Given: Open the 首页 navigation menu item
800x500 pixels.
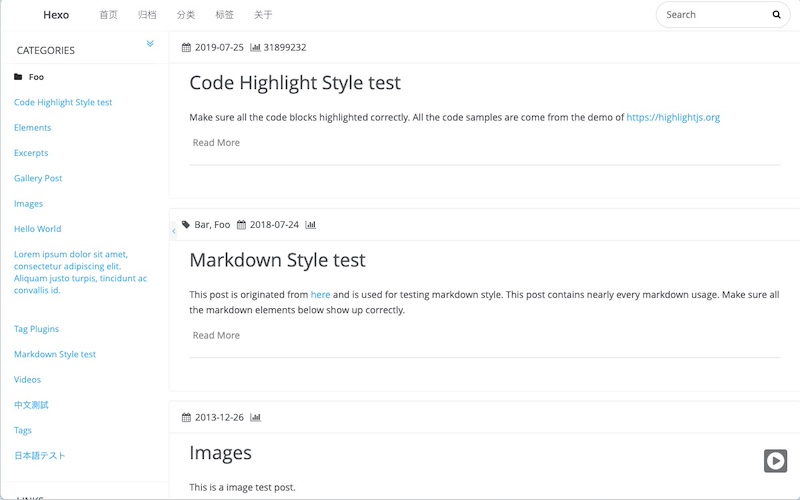Looking at the screenshot, I should coord(108,15).
